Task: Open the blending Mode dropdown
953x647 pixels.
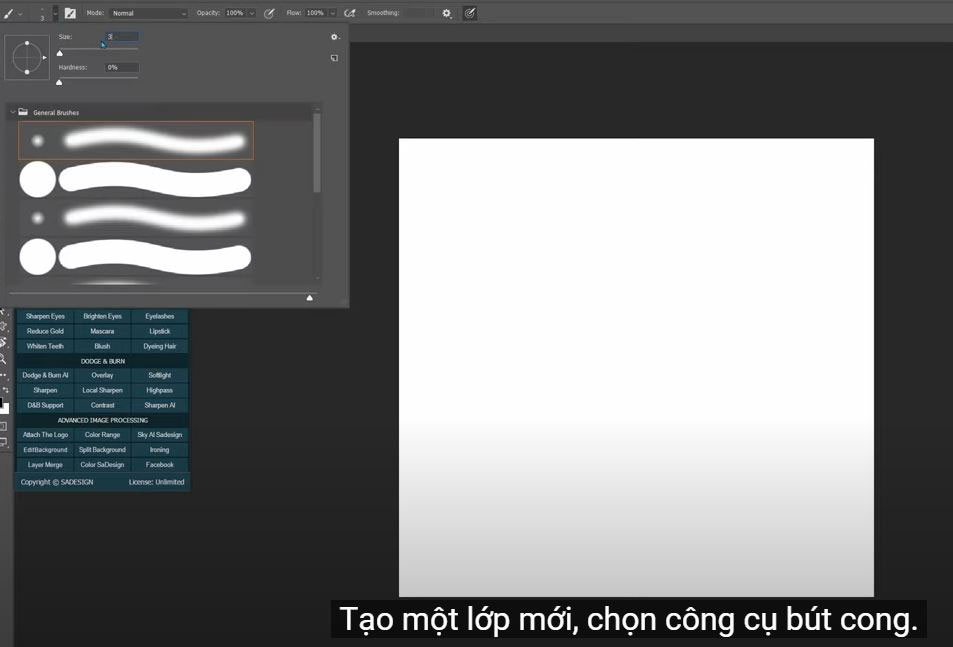Action: pos(148,13)
